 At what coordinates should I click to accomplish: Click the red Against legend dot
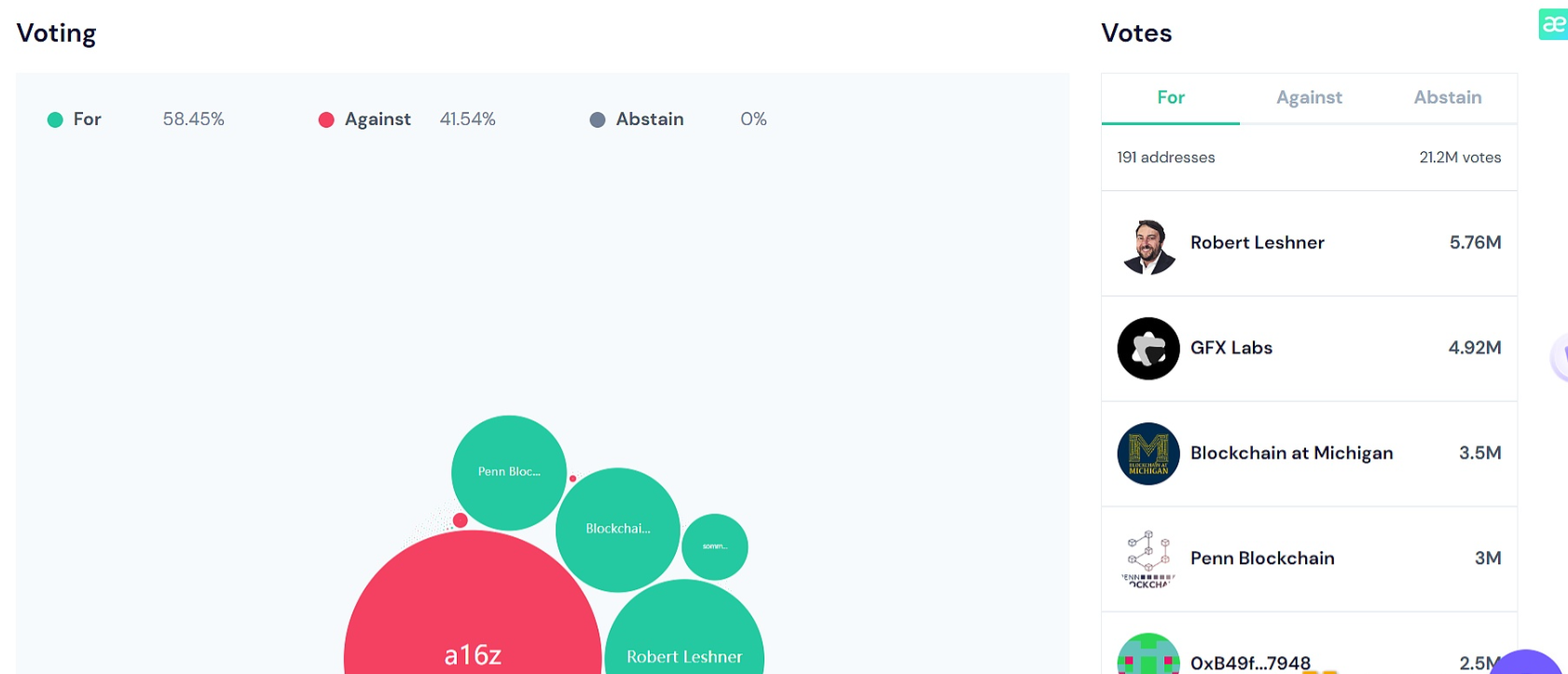(x=326, y=120)
